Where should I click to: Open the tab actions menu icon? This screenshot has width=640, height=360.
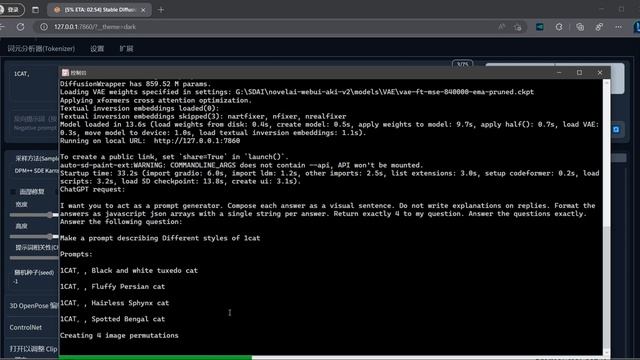36,9
